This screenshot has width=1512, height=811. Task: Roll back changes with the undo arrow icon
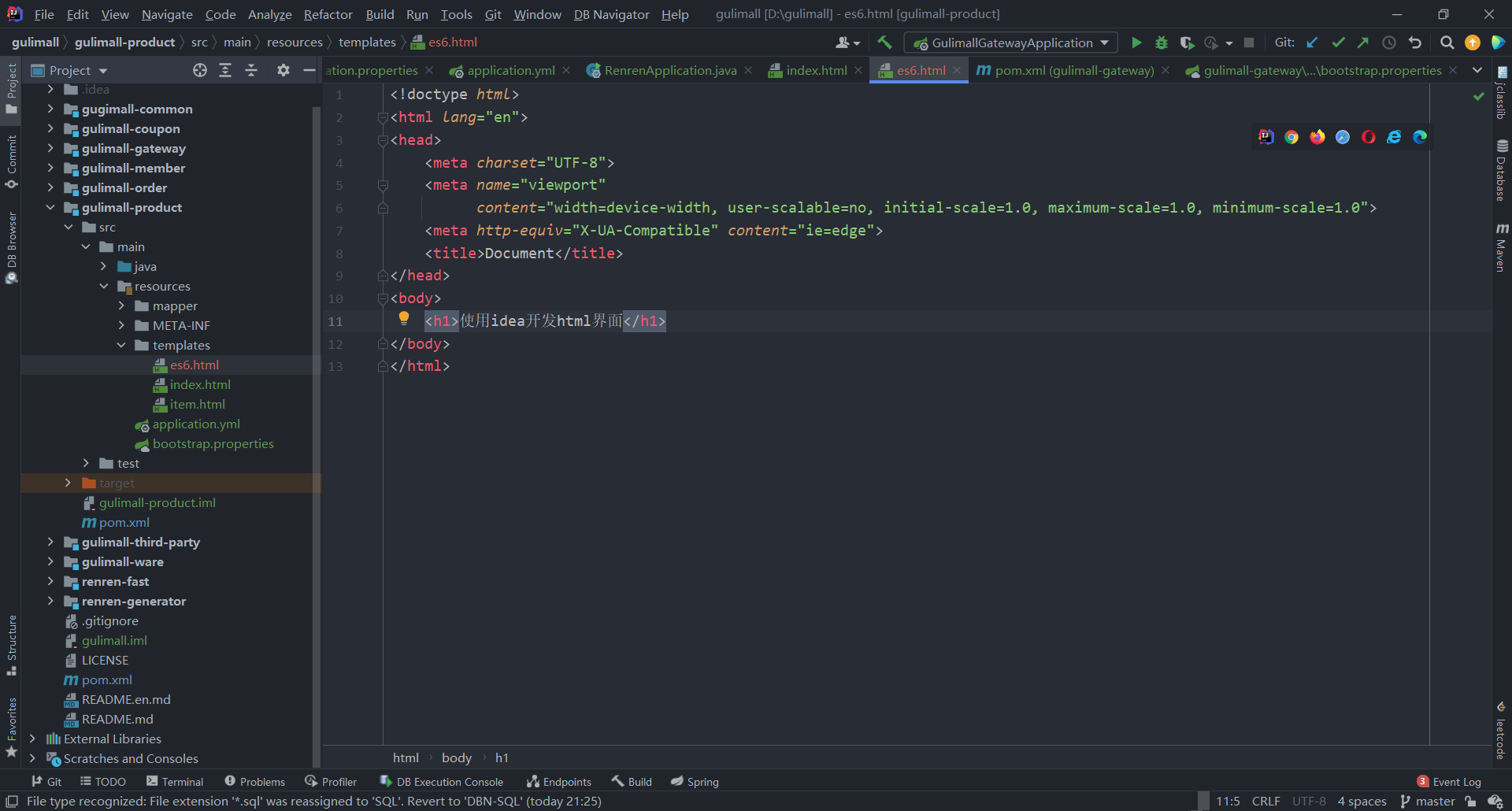[x=1415, y=43]
